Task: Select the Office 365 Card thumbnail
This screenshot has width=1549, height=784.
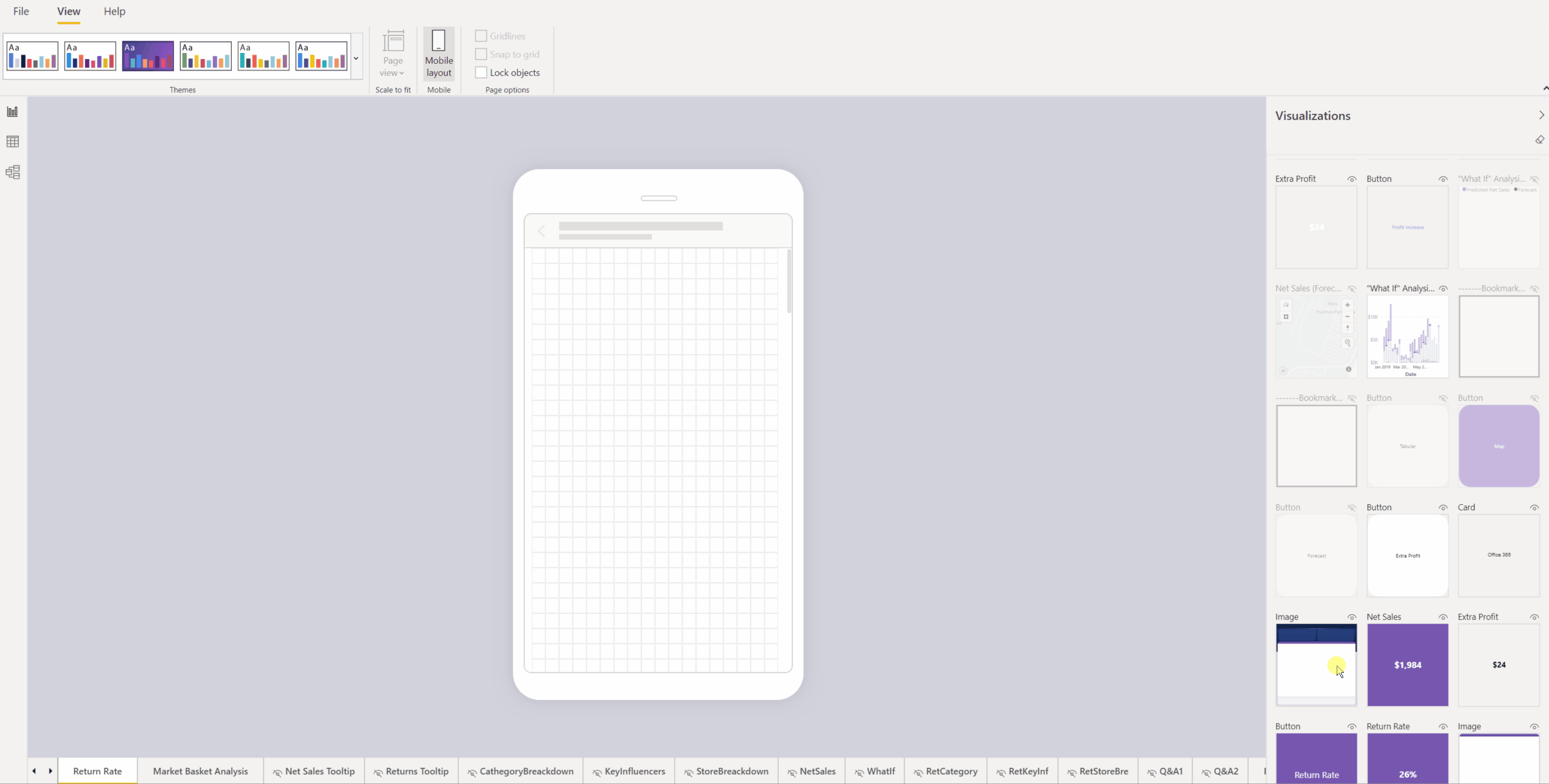Action: 1499,555
